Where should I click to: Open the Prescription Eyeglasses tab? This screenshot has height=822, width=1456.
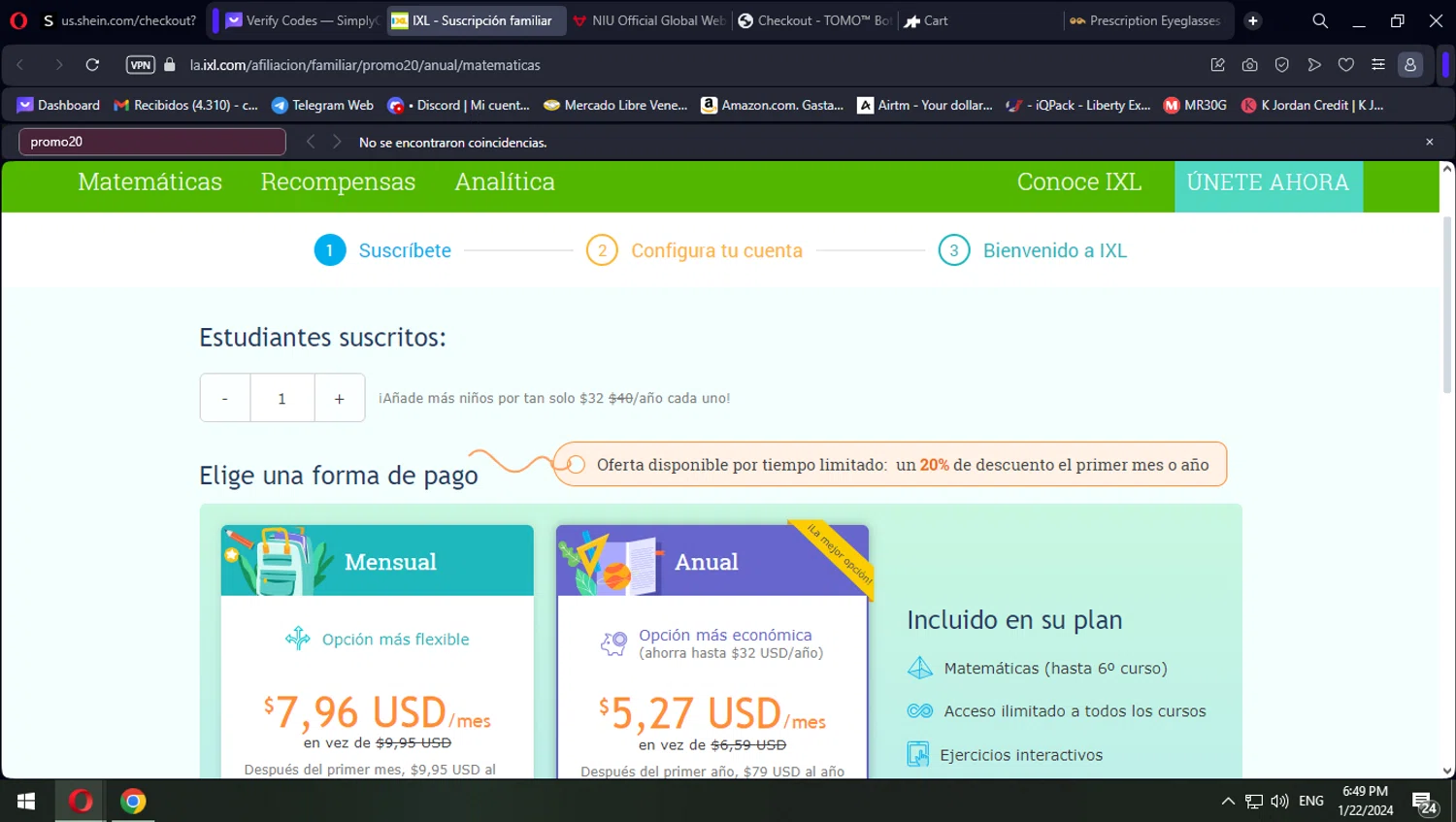1145,20
